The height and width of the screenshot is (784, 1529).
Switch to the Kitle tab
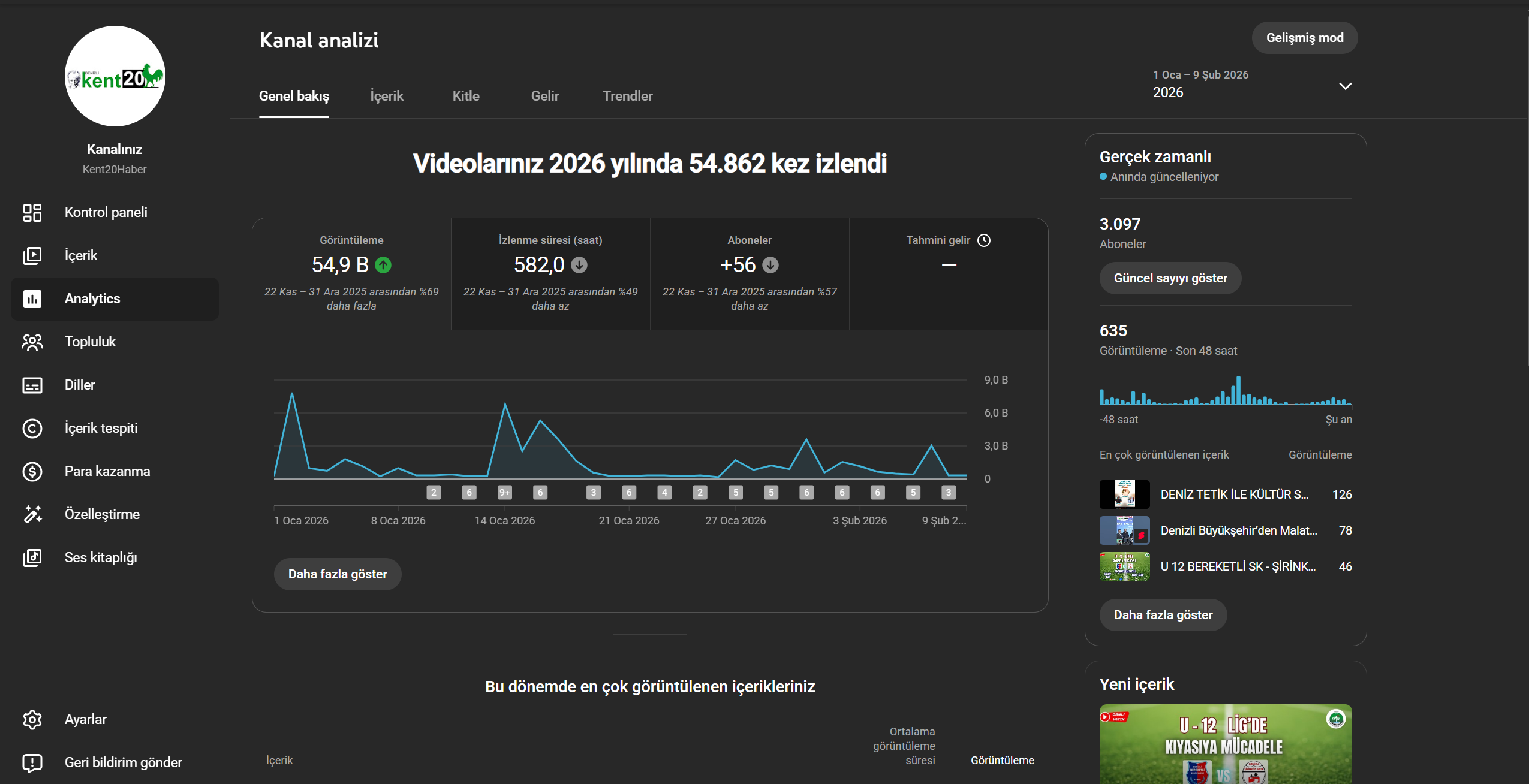[x=466, y=96]
